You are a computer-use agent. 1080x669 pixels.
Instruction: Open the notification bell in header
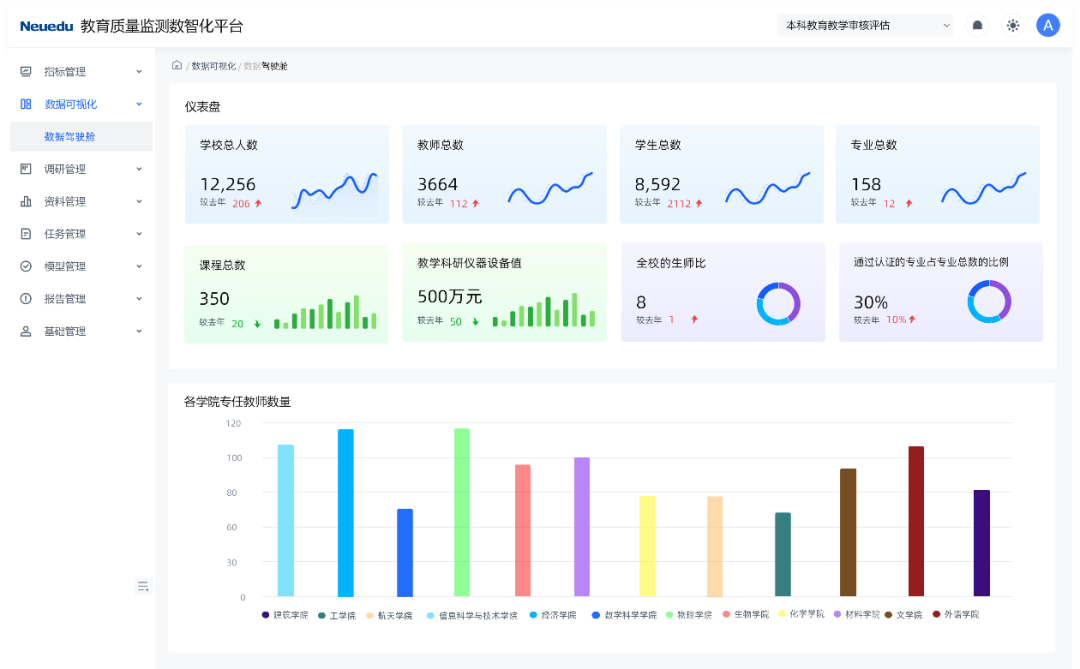point(977,26)
